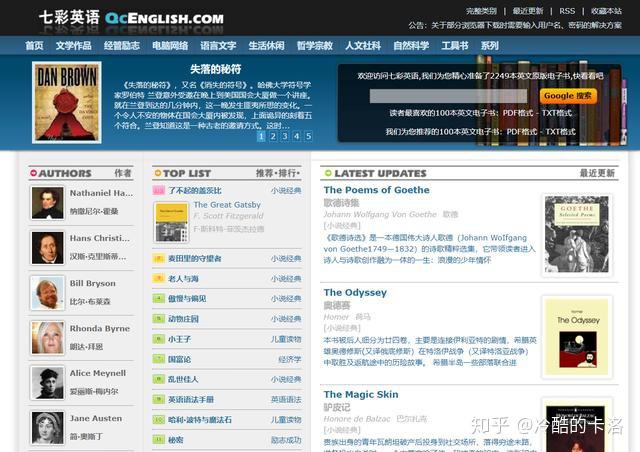Screen dimensions: 640x452
Task: Open top list entry 动物庄园
Action: click(x=183, y=318)
